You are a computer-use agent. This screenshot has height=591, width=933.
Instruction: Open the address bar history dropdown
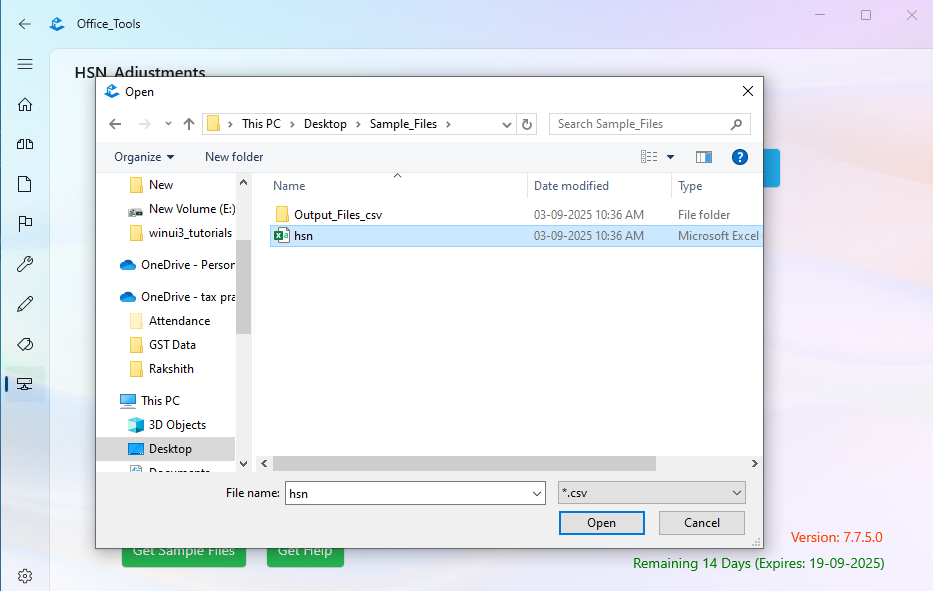click(505, 124)
